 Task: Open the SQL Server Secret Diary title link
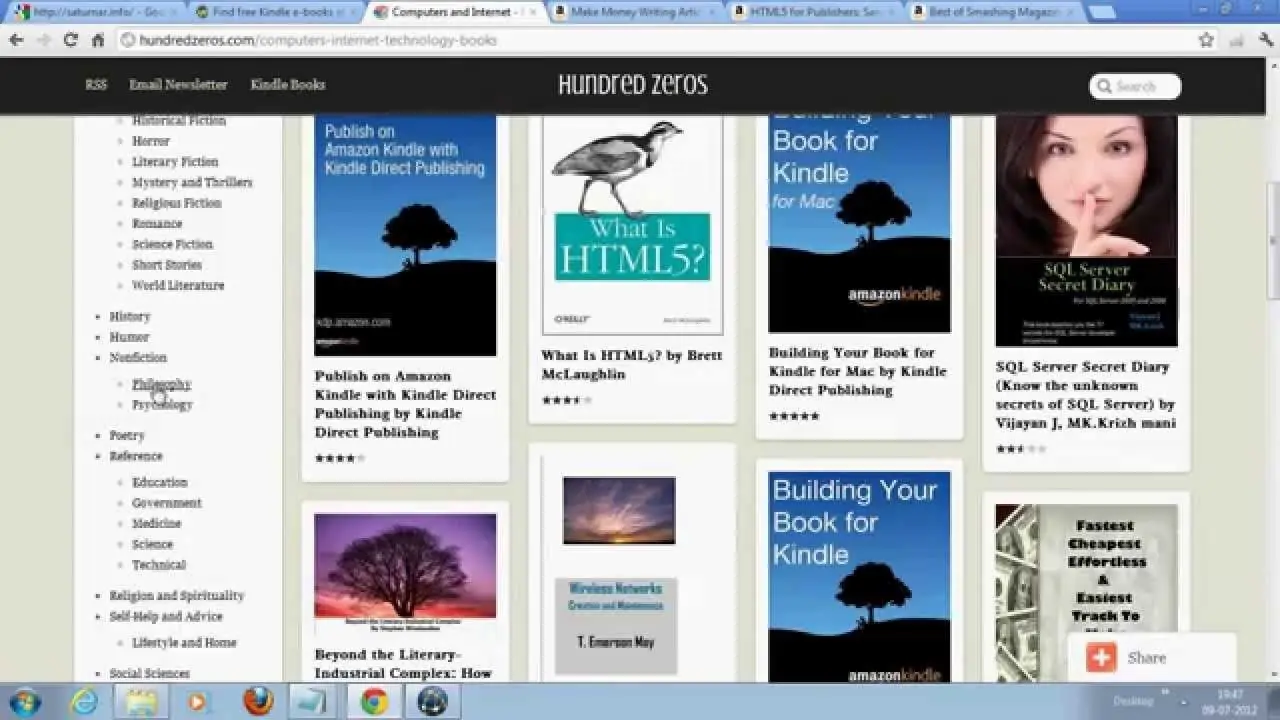tap(1085, 395)
